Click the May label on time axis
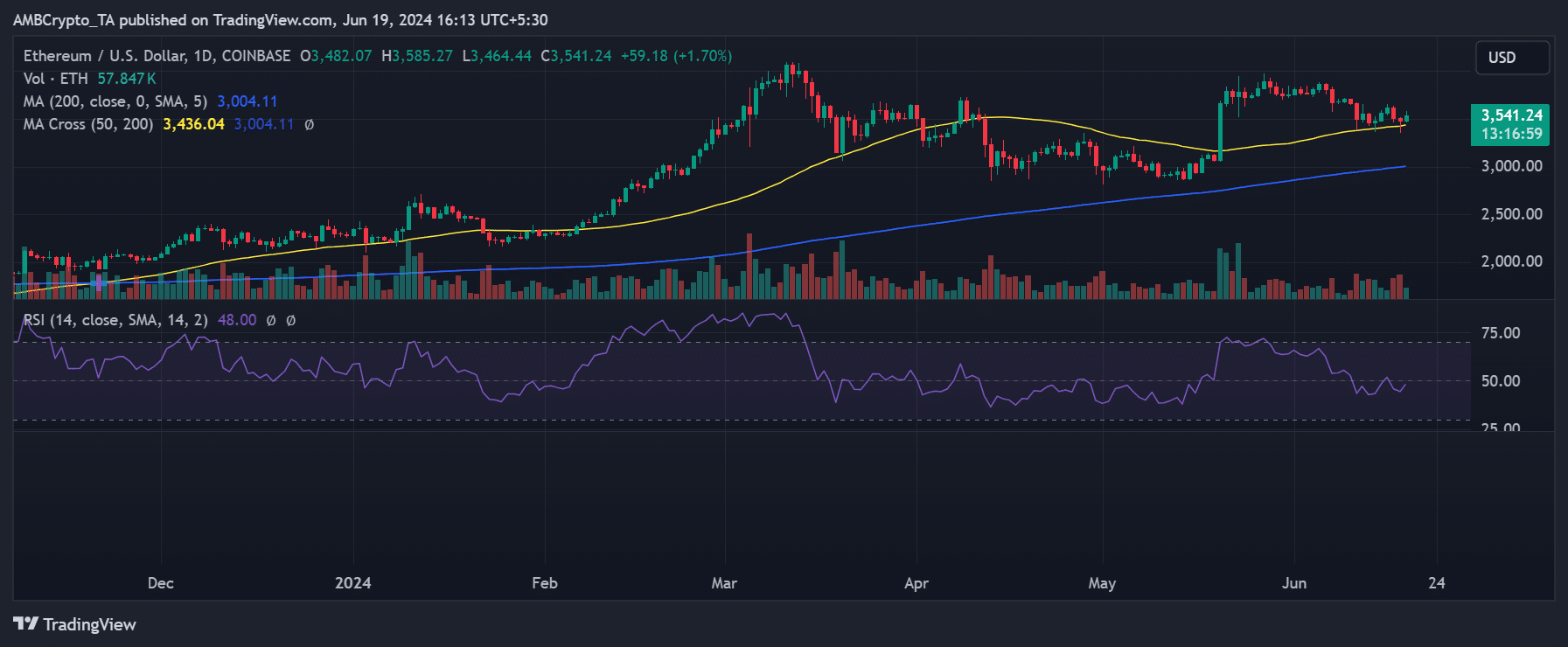1568x647 pixels. (x=1102, y=583)
